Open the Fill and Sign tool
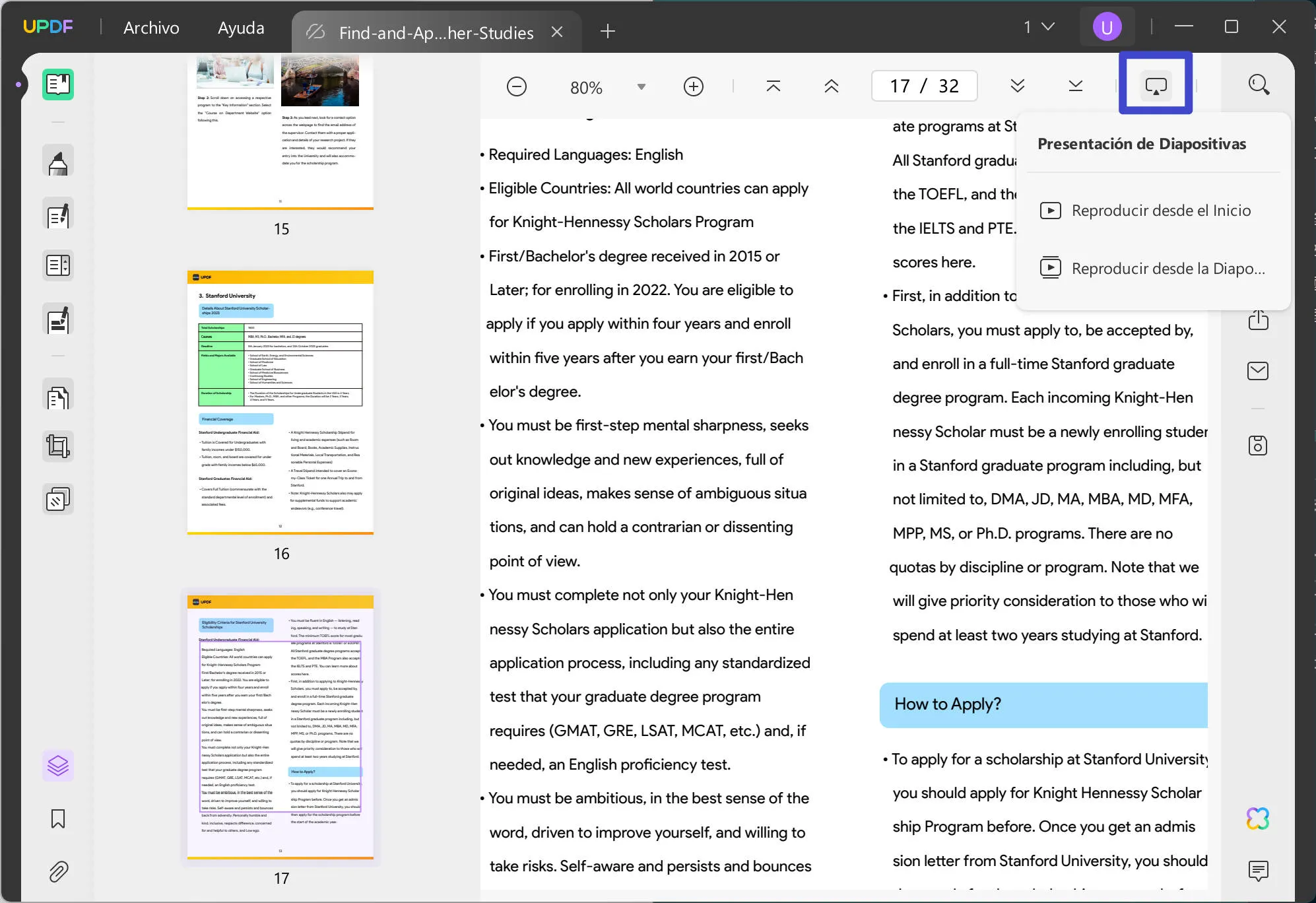The image size is (1316, 903). pos(58,320)
